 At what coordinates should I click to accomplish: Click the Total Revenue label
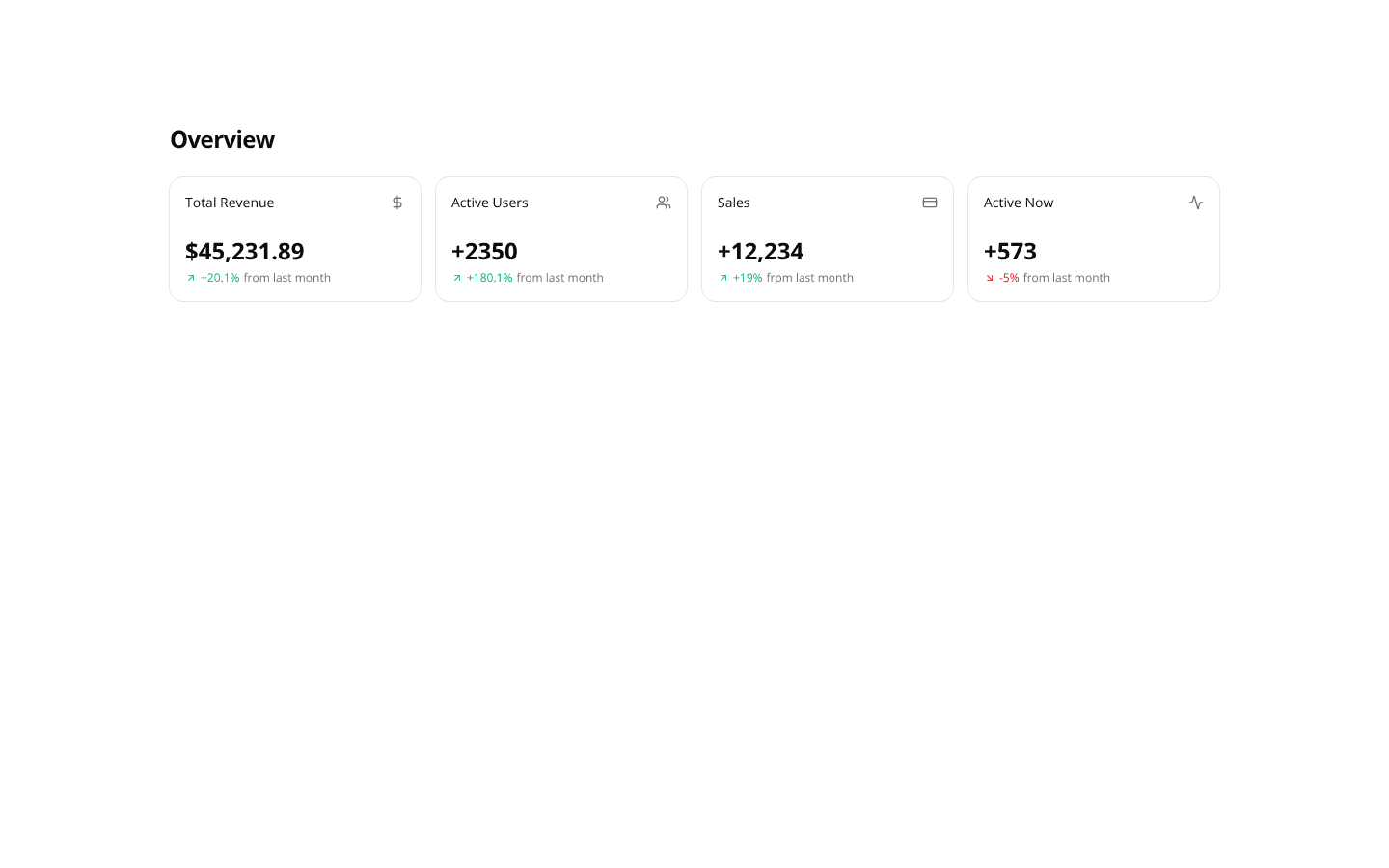coord(230,203)
